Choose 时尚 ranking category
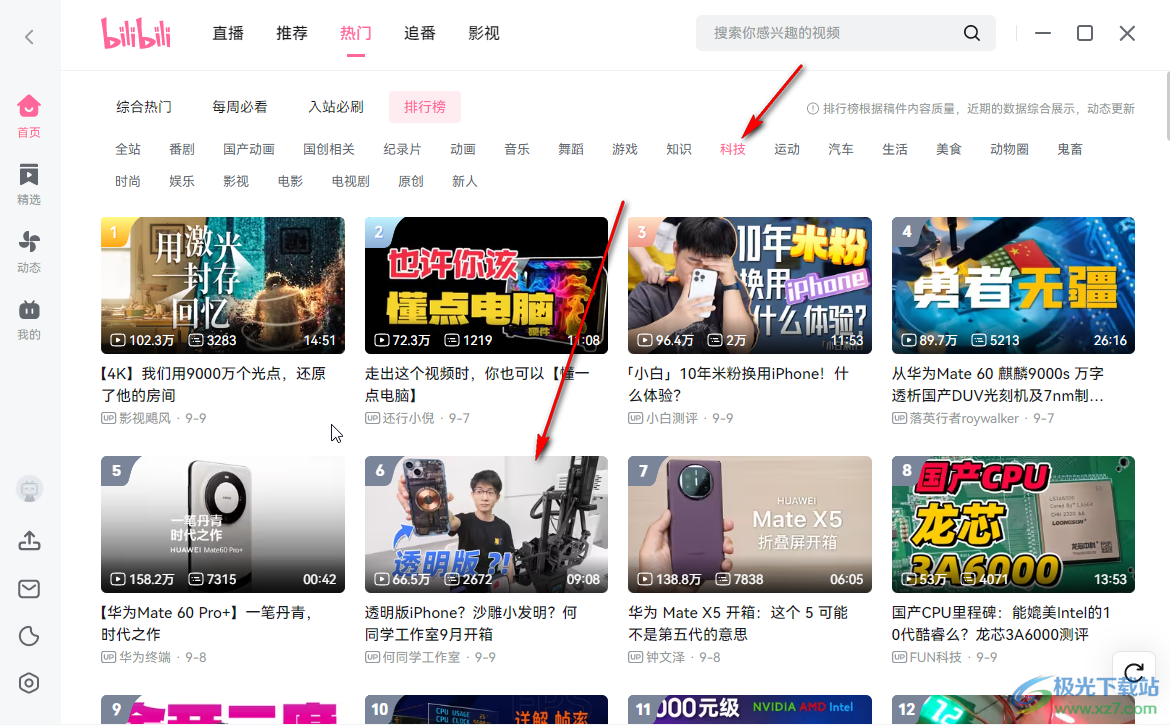 [128, 181]
